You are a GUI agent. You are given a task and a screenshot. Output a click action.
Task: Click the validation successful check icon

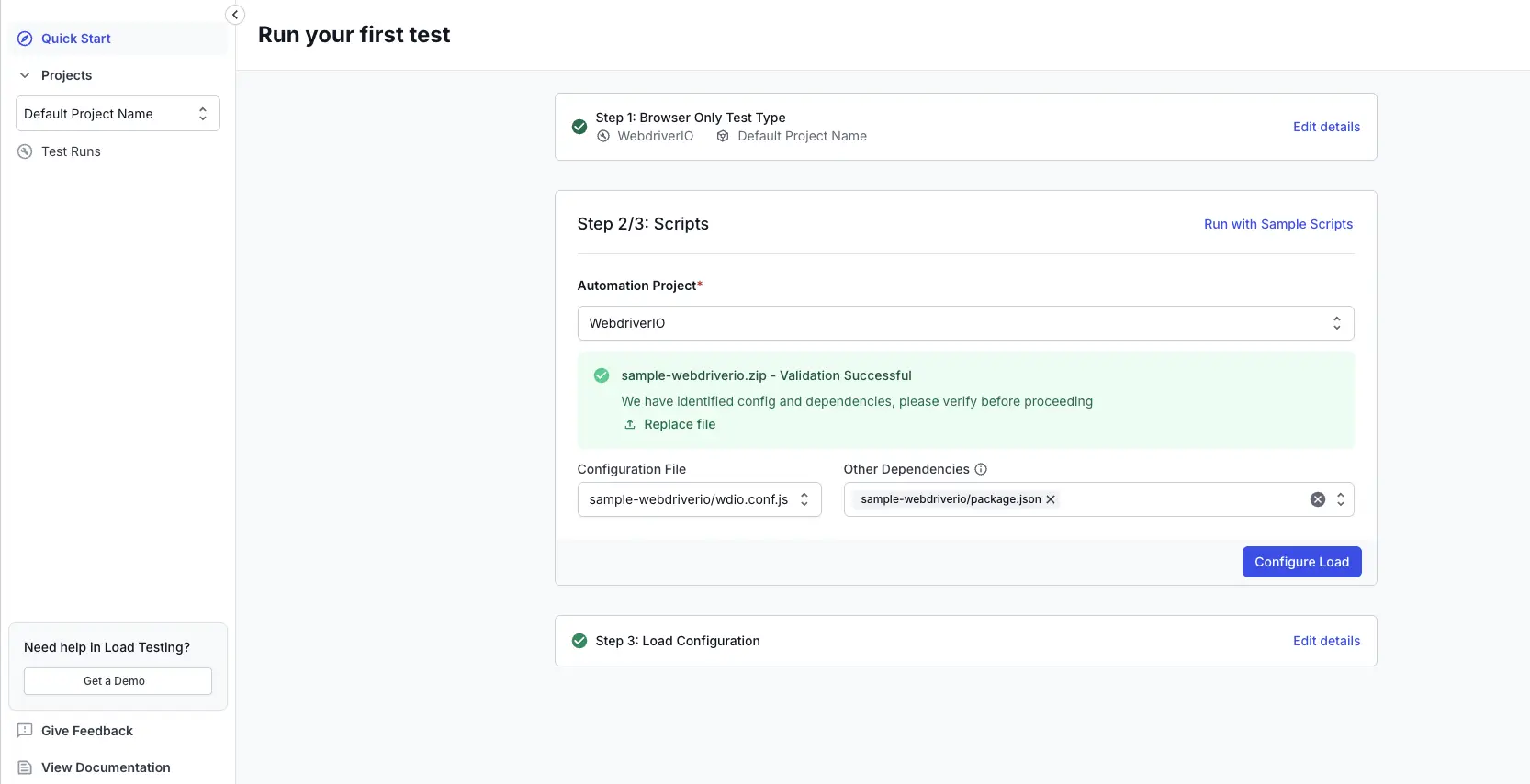[x=602, y=375]
